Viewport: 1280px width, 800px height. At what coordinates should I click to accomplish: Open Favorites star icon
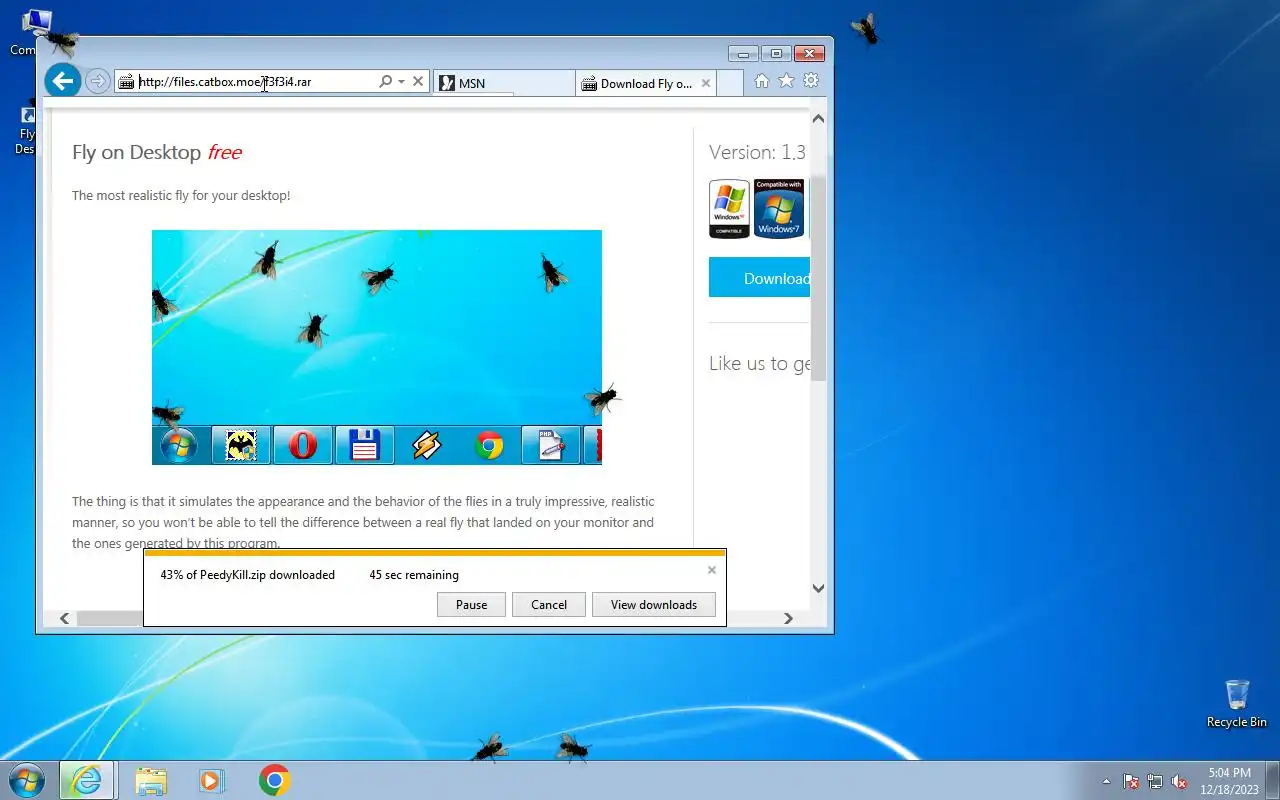tap(786, 81)
